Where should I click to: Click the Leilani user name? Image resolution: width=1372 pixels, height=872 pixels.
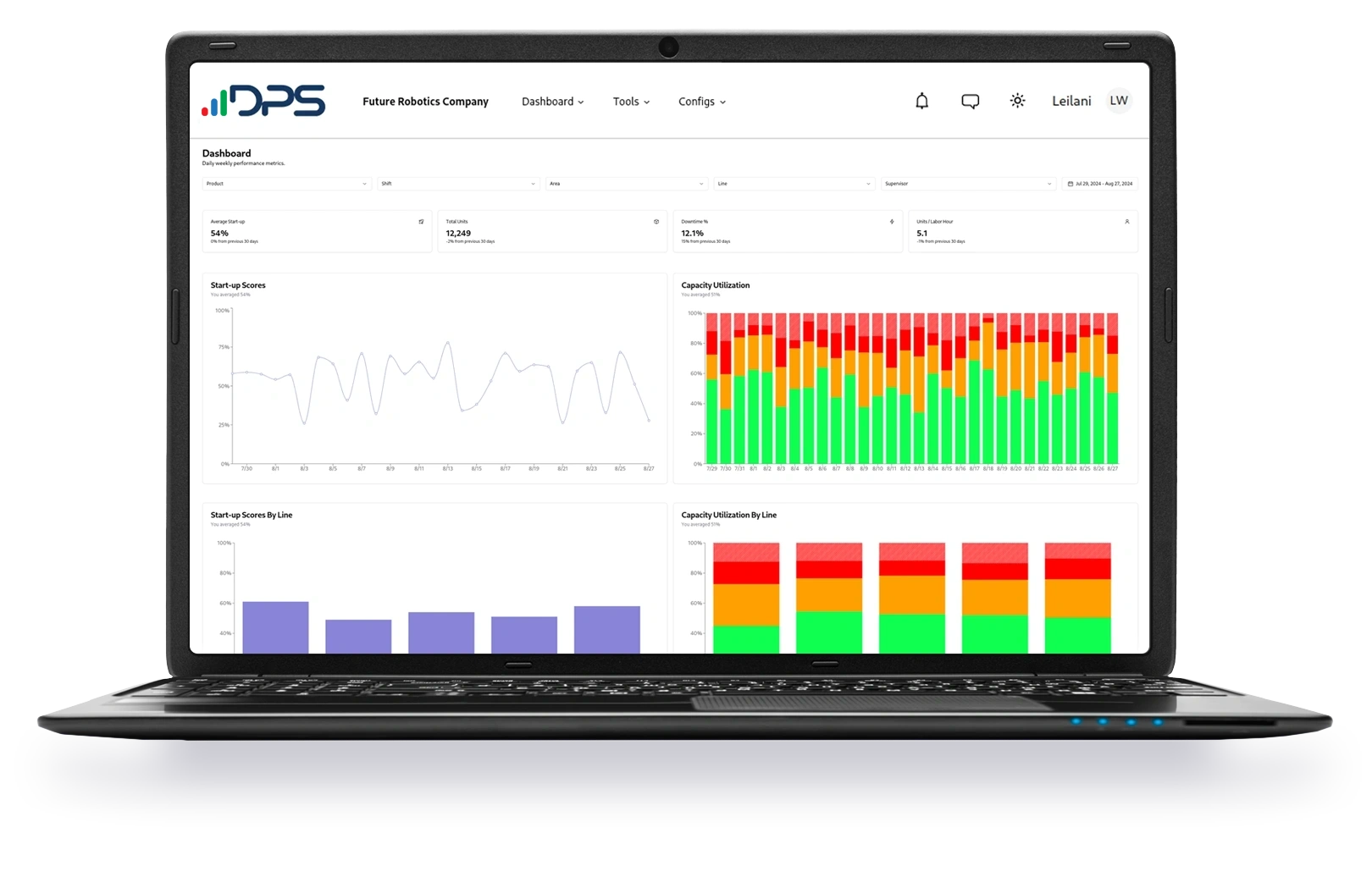click(1071, 101)
